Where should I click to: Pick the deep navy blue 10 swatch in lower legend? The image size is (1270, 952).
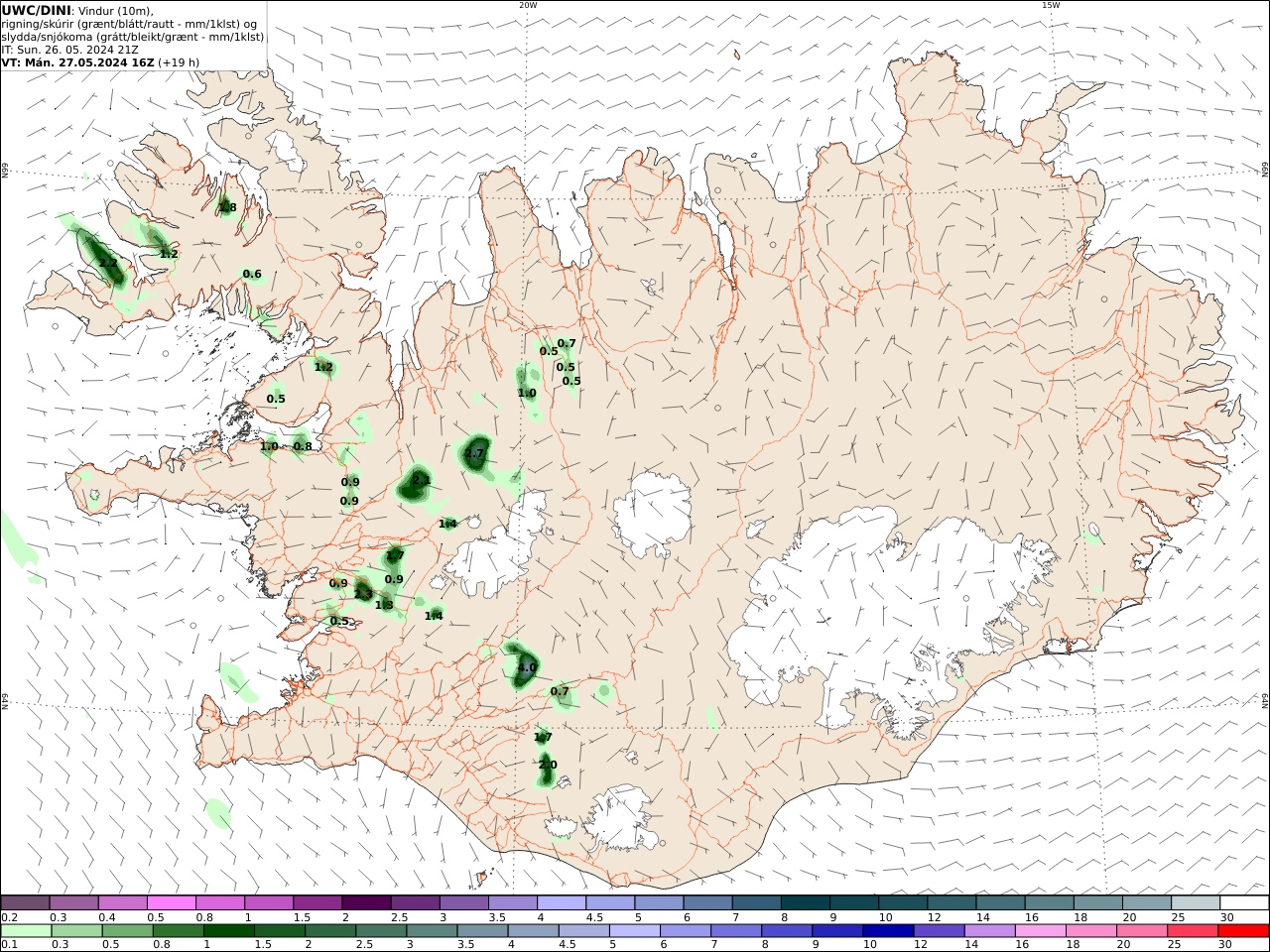(887, 931)
